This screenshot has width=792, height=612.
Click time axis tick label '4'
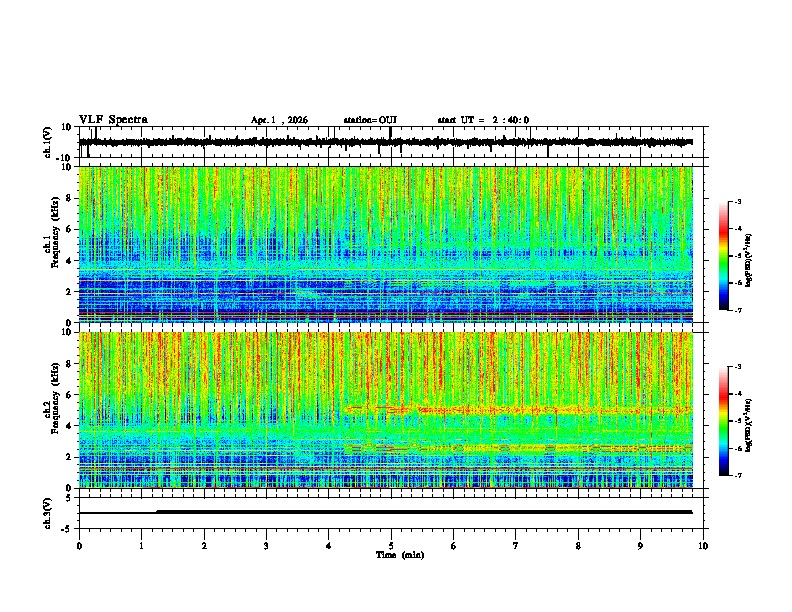pyautogui.click(x=328, y=546)
